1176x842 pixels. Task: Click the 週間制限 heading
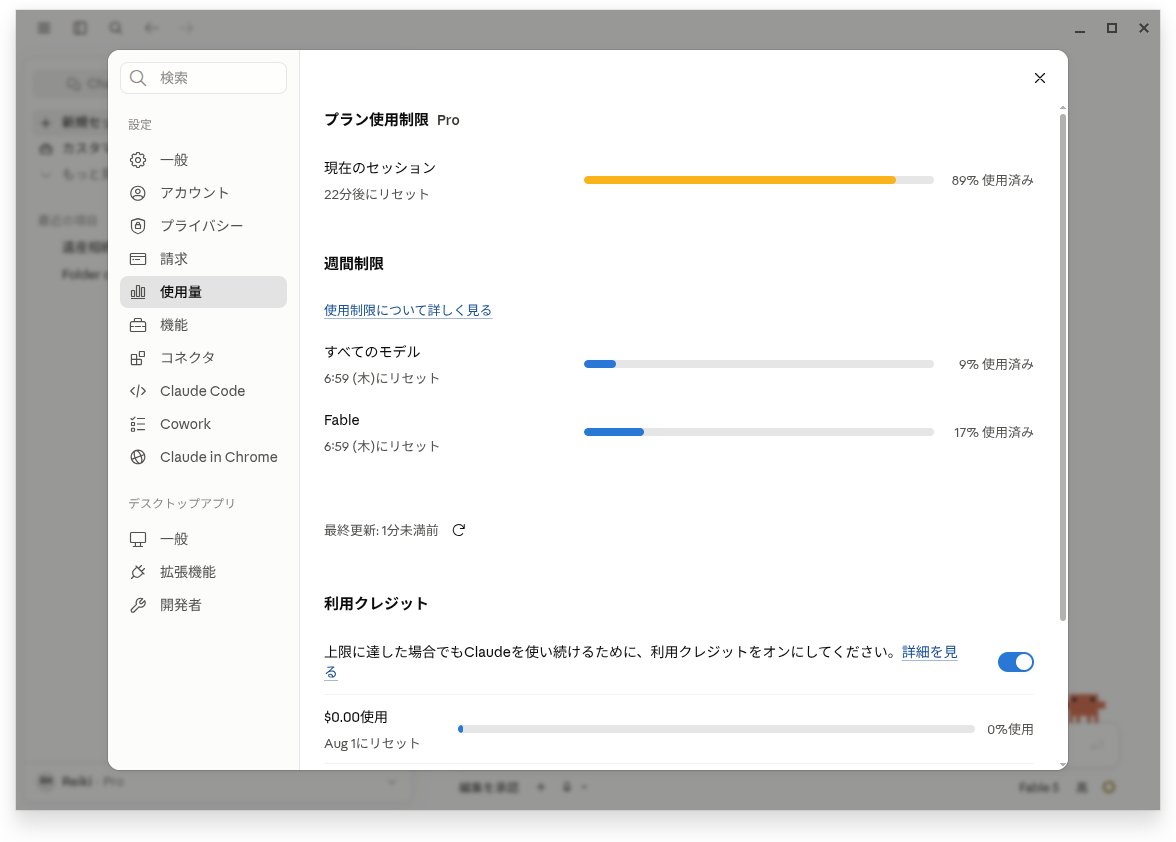pyautogui.click(x=354, y=263)
